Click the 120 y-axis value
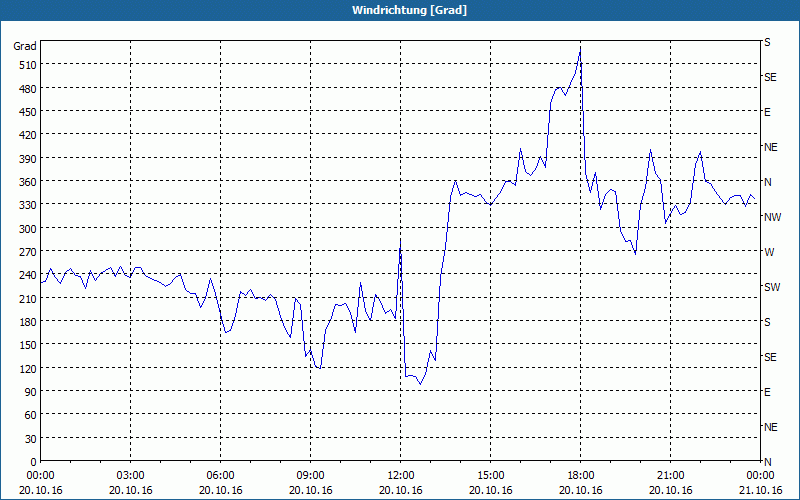The height and width of the screenshot is (500, 800). tap(28, 369)
